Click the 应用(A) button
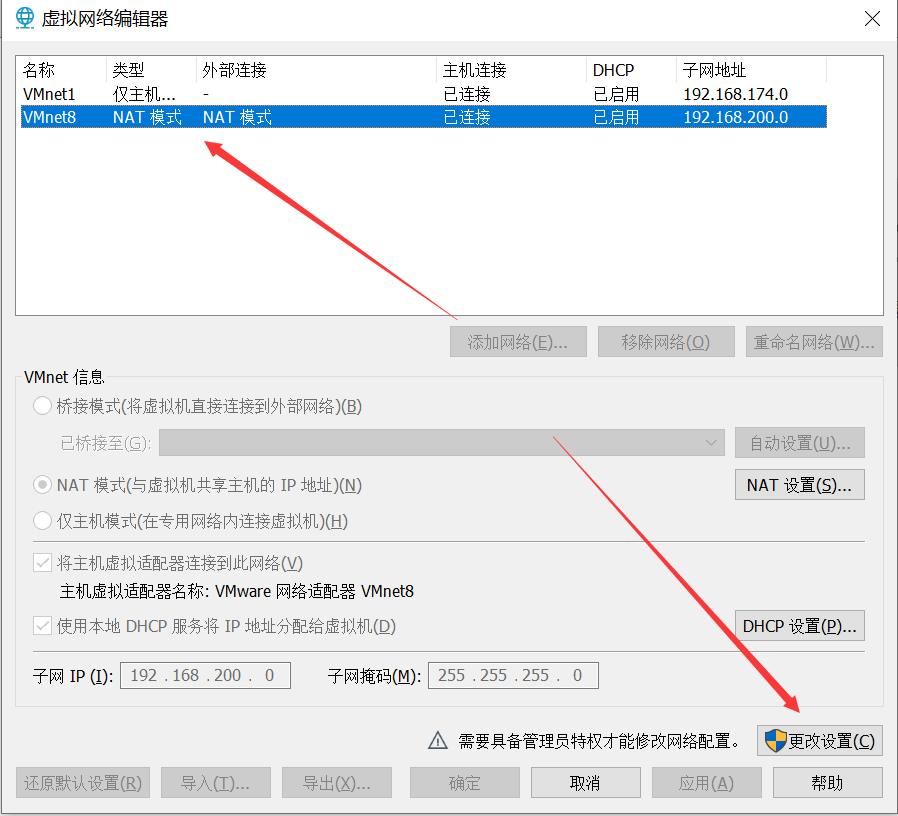 [707, 783]
